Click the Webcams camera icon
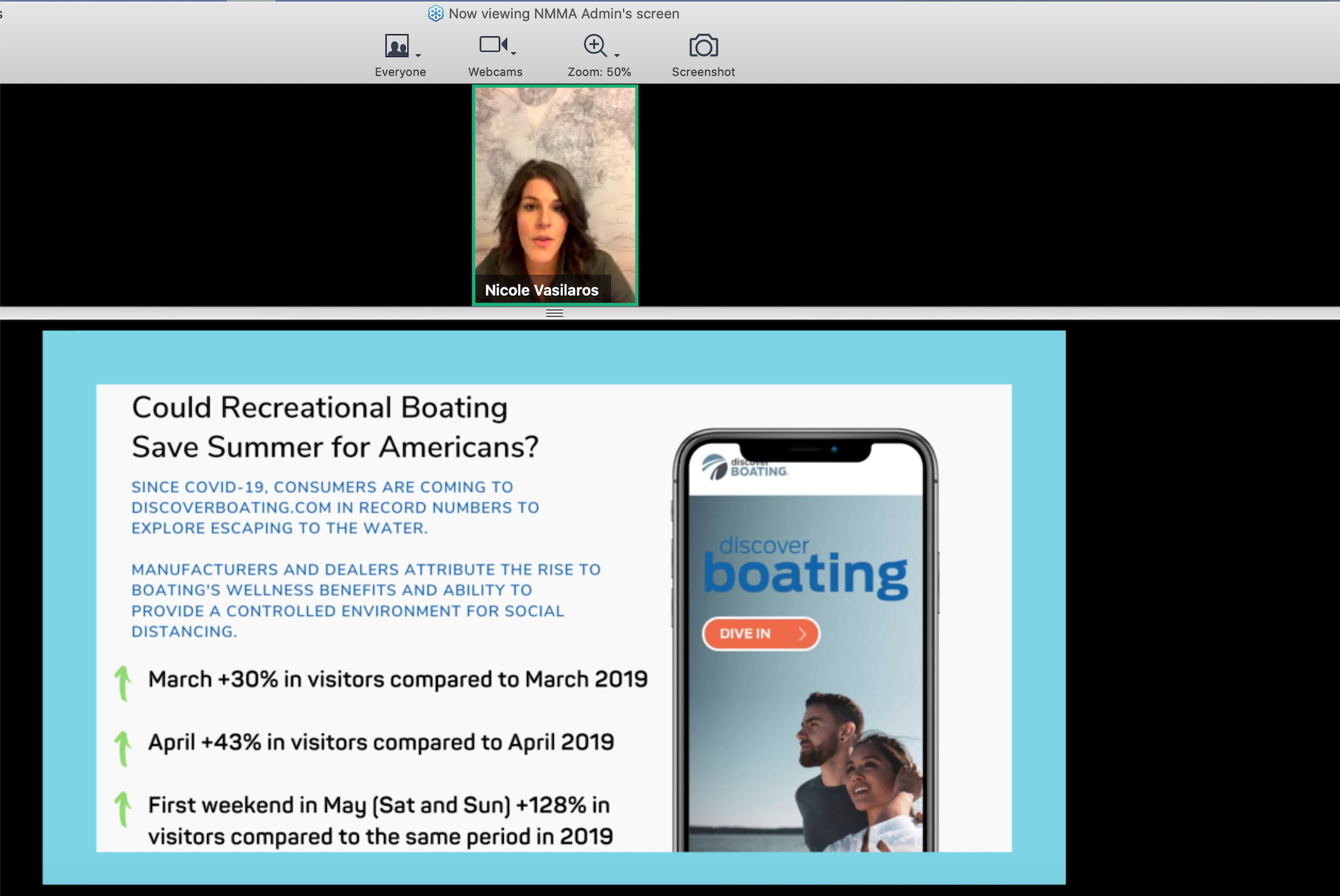Screen dimensions: 1340x896 pyautogui.click(x=493, y=45)
